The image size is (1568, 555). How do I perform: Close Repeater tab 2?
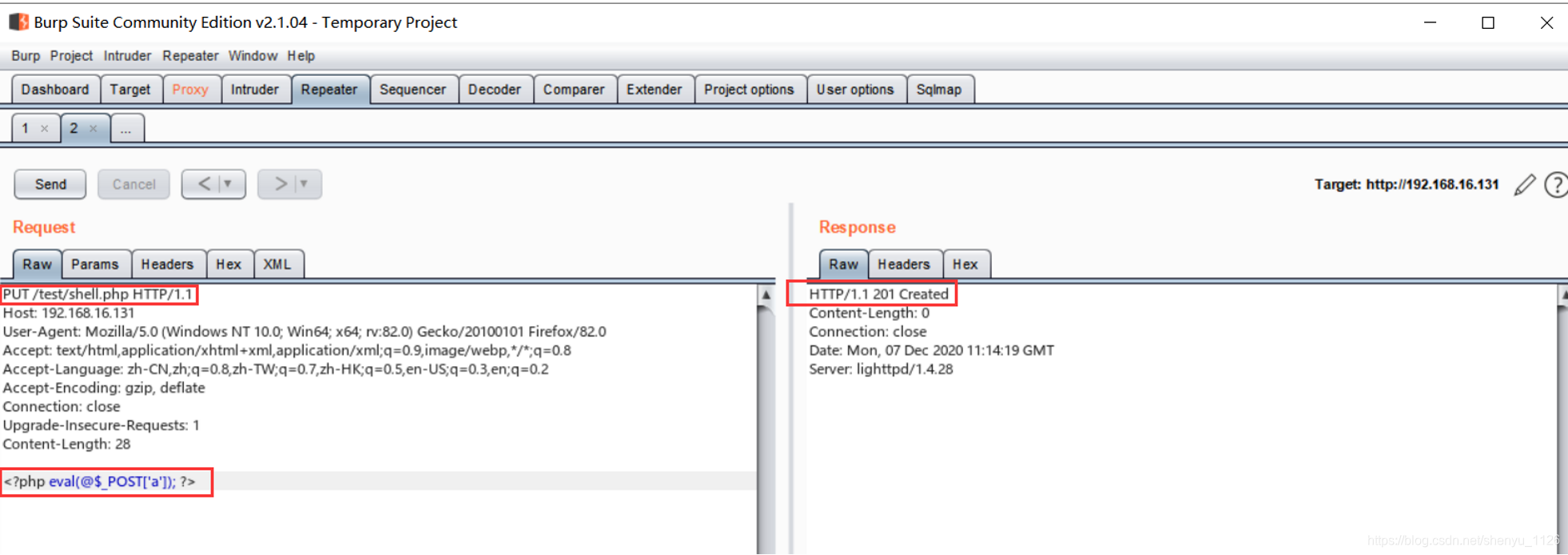94,129
